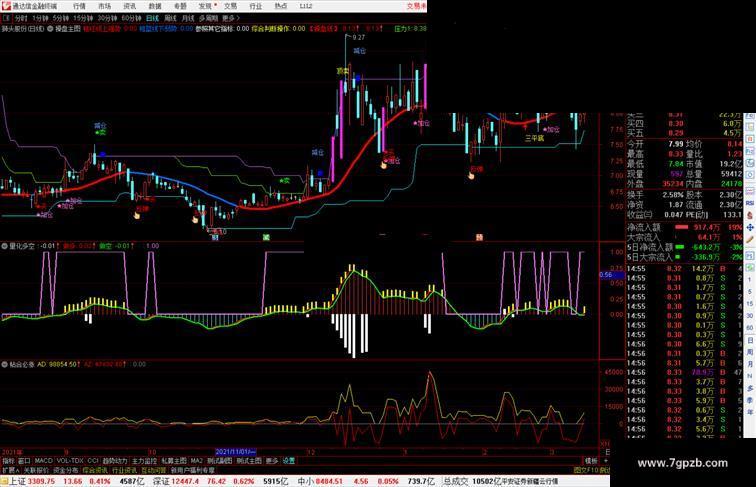
Task: Click the 中小 index in status bar
Action: pyautogui.click(x=306, y=481)
